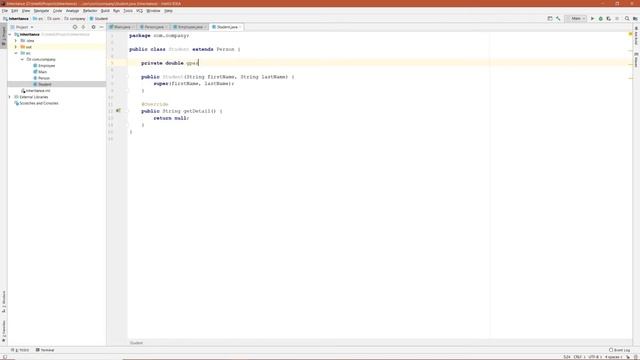Click the Debug bug icon
Screen dimensions: 640x360
[600, 19]
